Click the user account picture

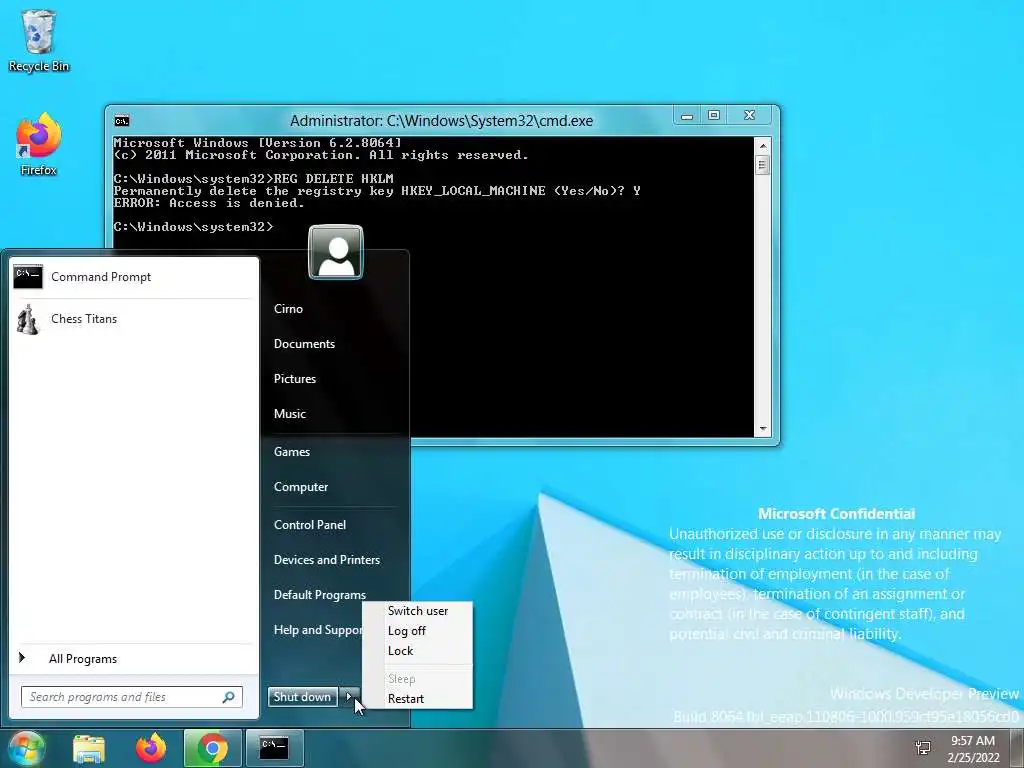click(336, 251)
